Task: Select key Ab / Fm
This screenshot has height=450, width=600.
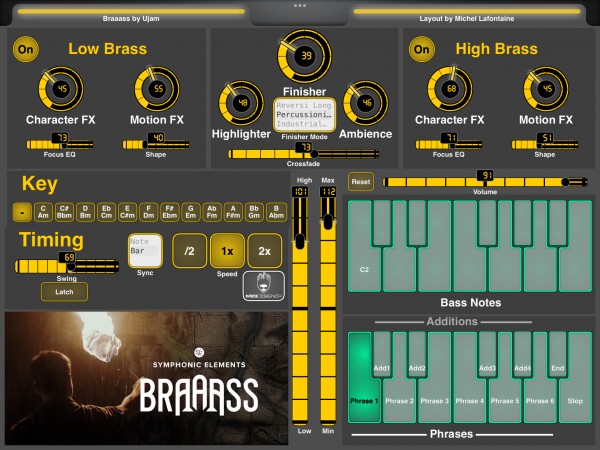Action: click(212, 212)
